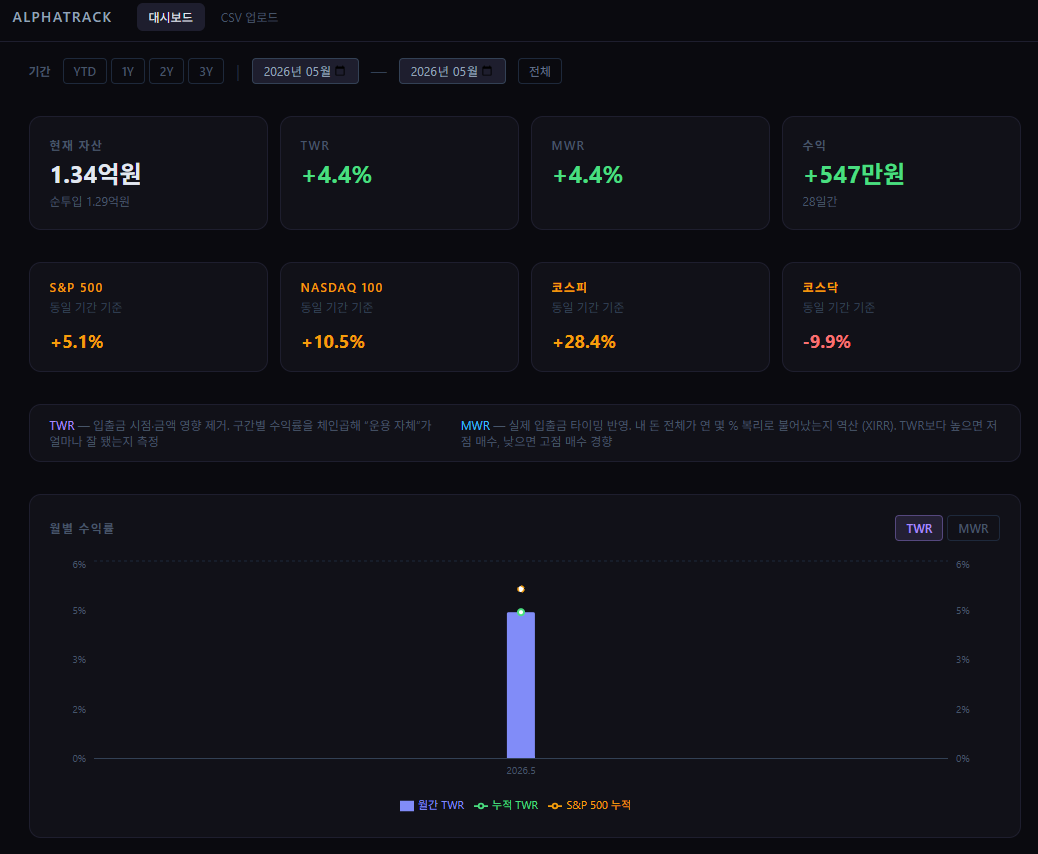Toggle S&P 500 누적 legend series

pyautogui.click(x=590, y=805)
